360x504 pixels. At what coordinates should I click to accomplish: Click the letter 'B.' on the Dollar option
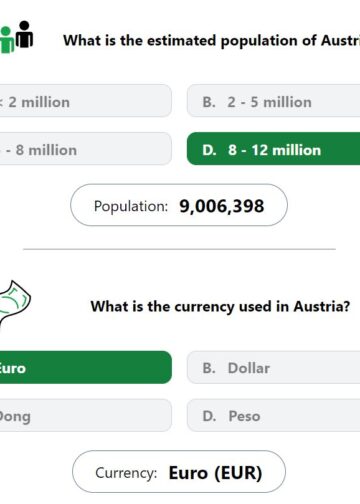pyautogui.click(x=209, y=368)
